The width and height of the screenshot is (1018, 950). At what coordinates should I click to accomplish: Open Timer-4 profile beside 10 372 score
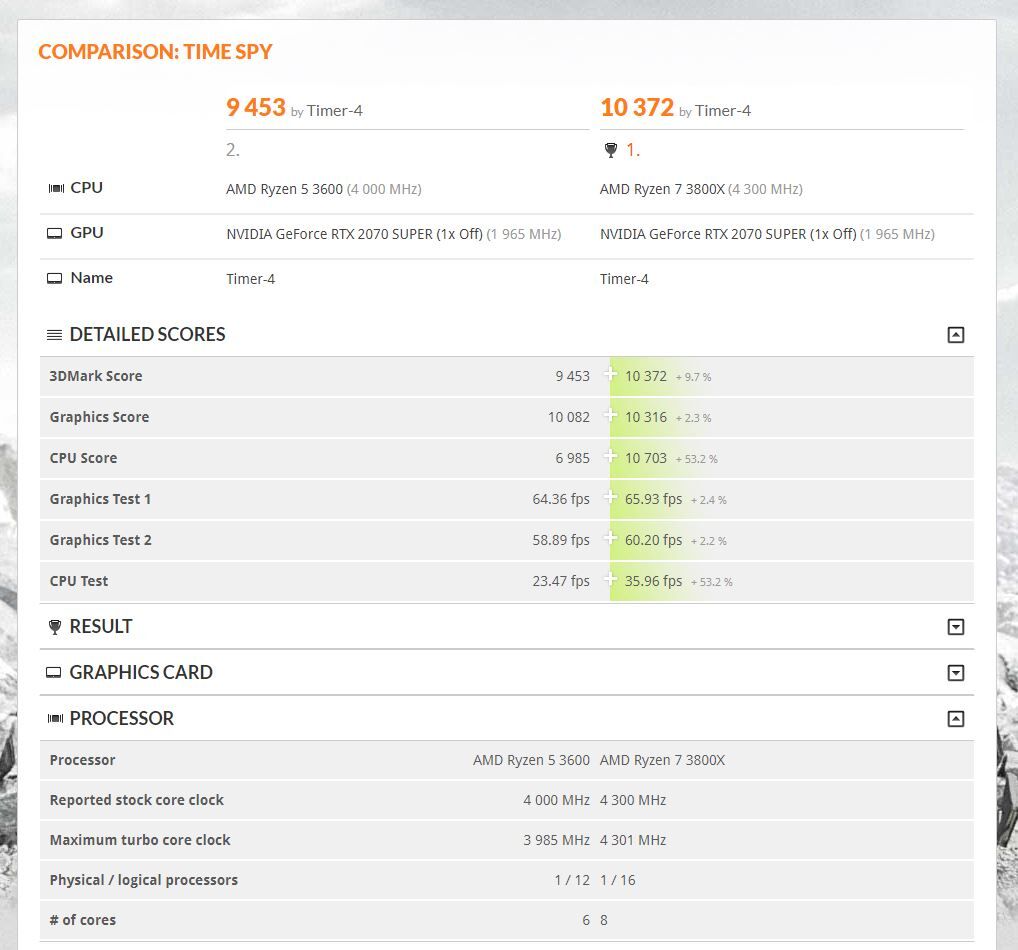coord(723,111)
